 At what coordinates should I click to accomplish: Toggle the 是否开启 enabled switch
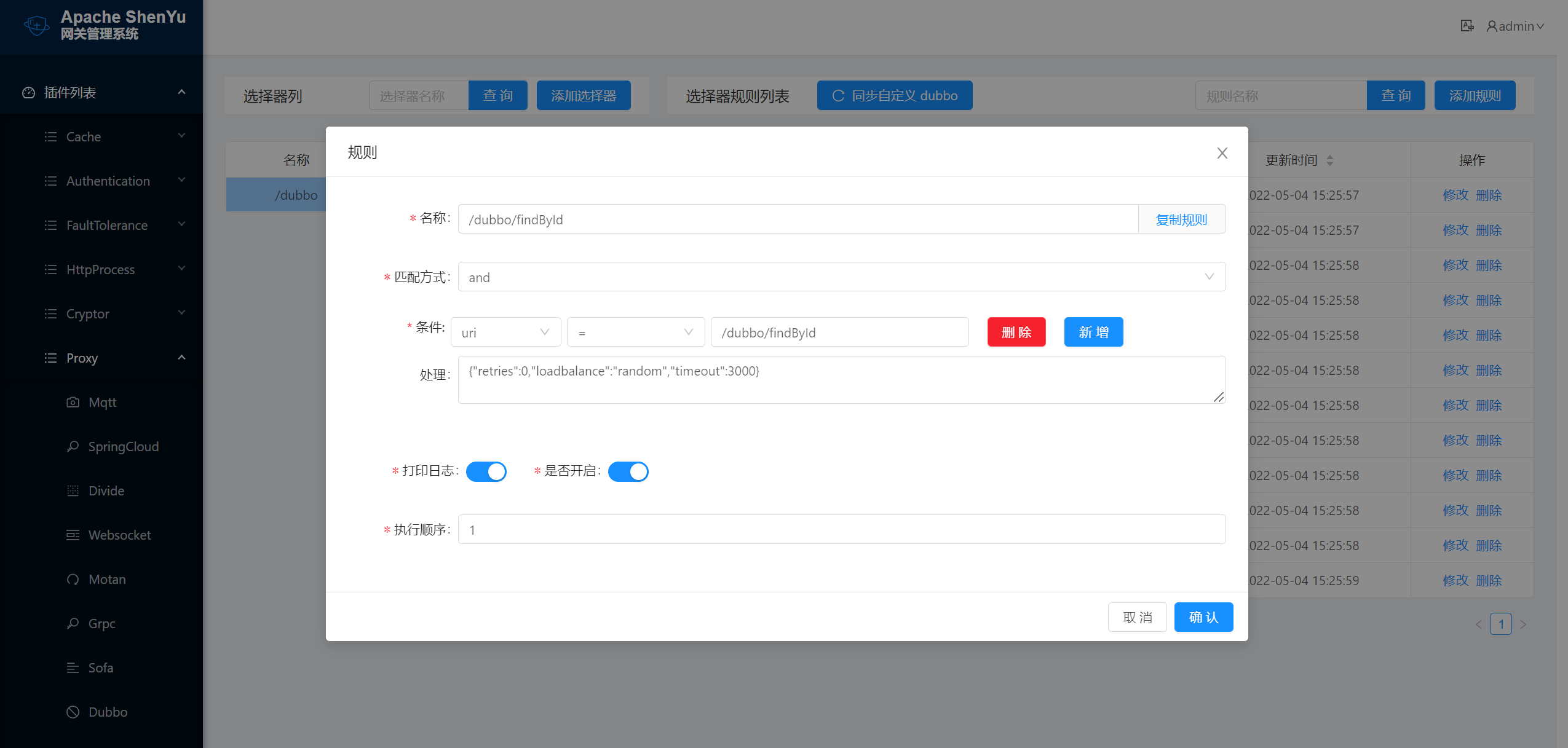(x=628, y=471)
